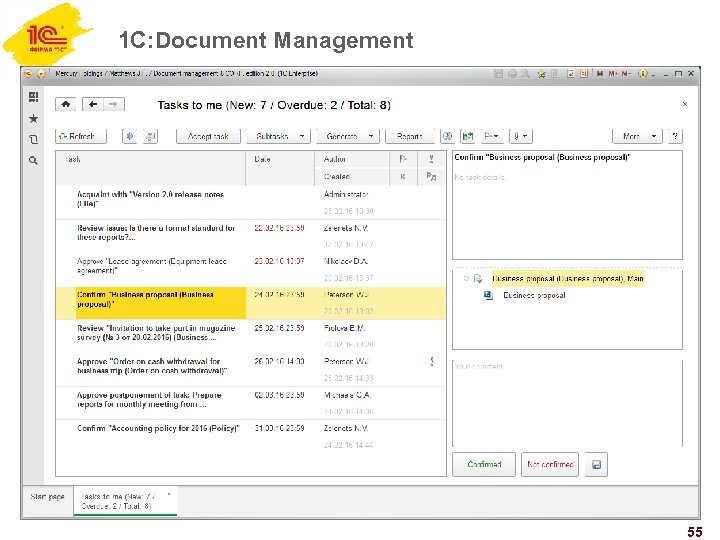Open help with question mark button

point(675,136)
